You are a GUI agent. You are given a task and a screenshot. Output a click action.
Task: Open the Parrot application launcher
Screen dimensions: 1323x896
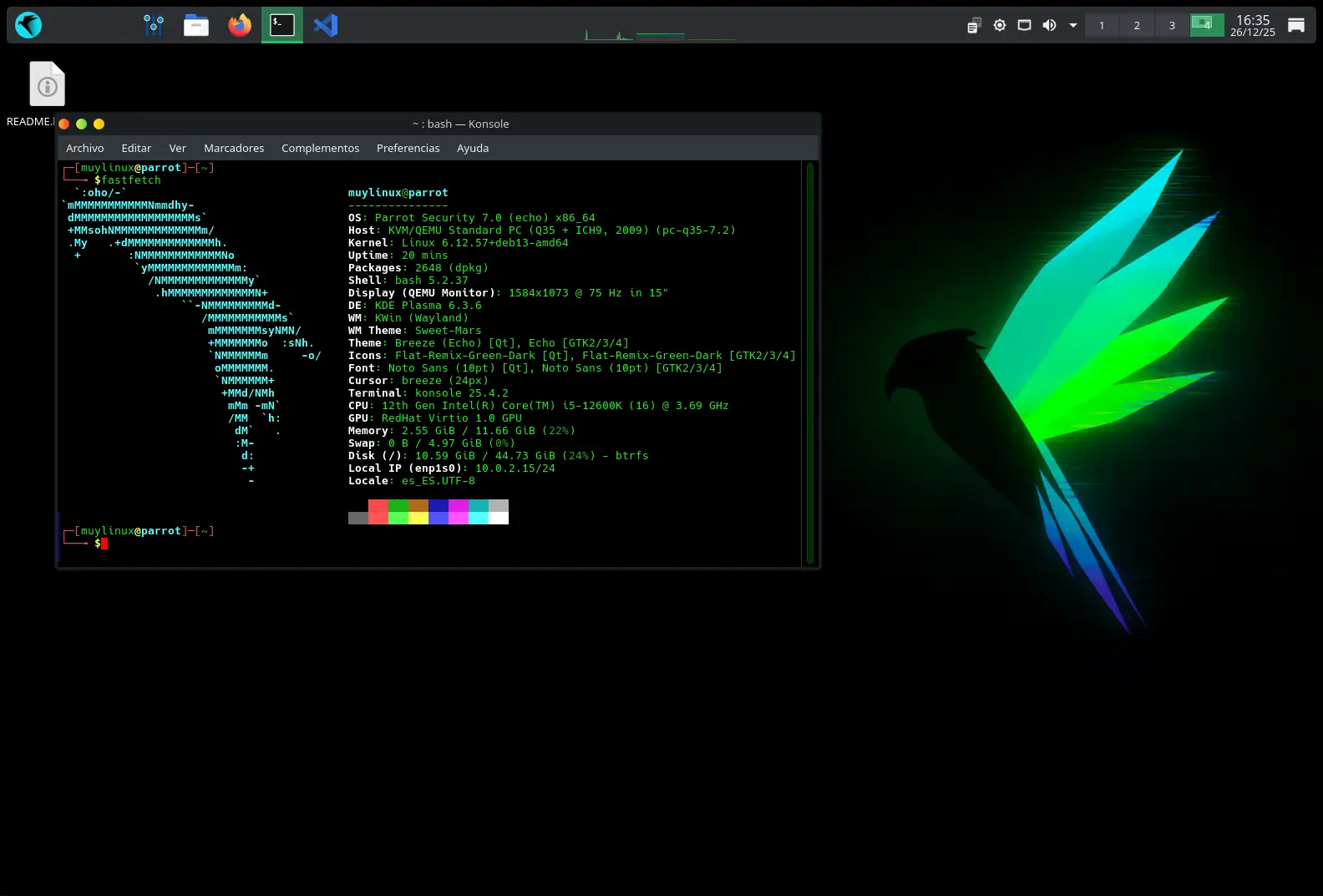[28, 25]
